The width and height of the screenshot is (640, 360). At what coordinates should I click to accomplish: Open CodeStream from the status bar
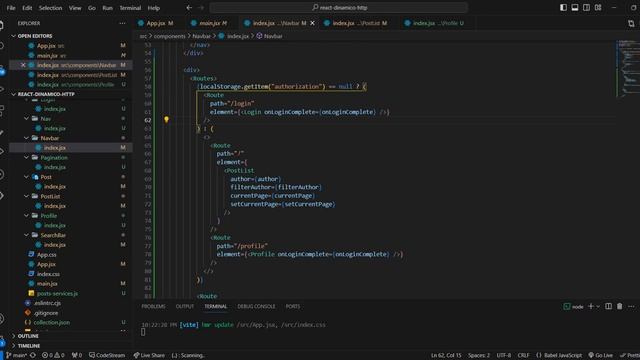coord(107,356)
